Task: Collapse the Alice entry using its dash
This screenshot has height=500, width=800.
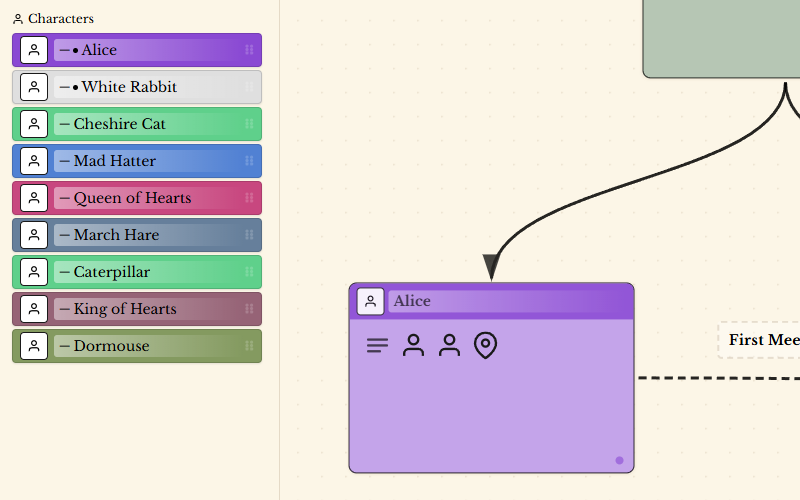Action: [64, 50]
